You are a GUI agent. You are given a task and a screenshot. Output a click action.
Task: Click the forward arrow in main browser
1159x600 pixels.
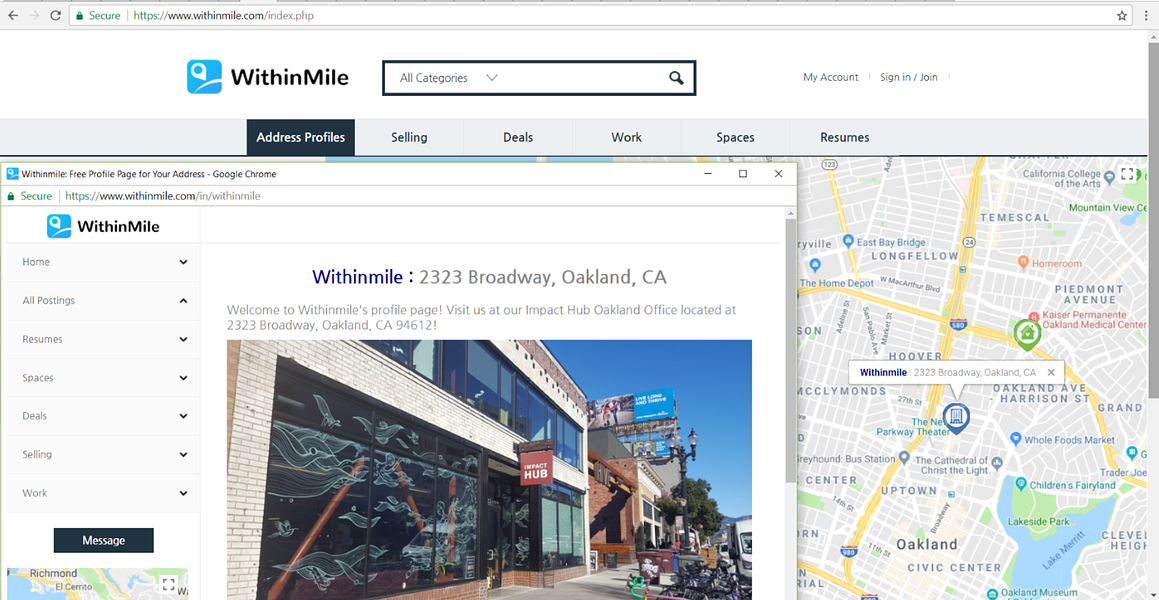(34, 16)
